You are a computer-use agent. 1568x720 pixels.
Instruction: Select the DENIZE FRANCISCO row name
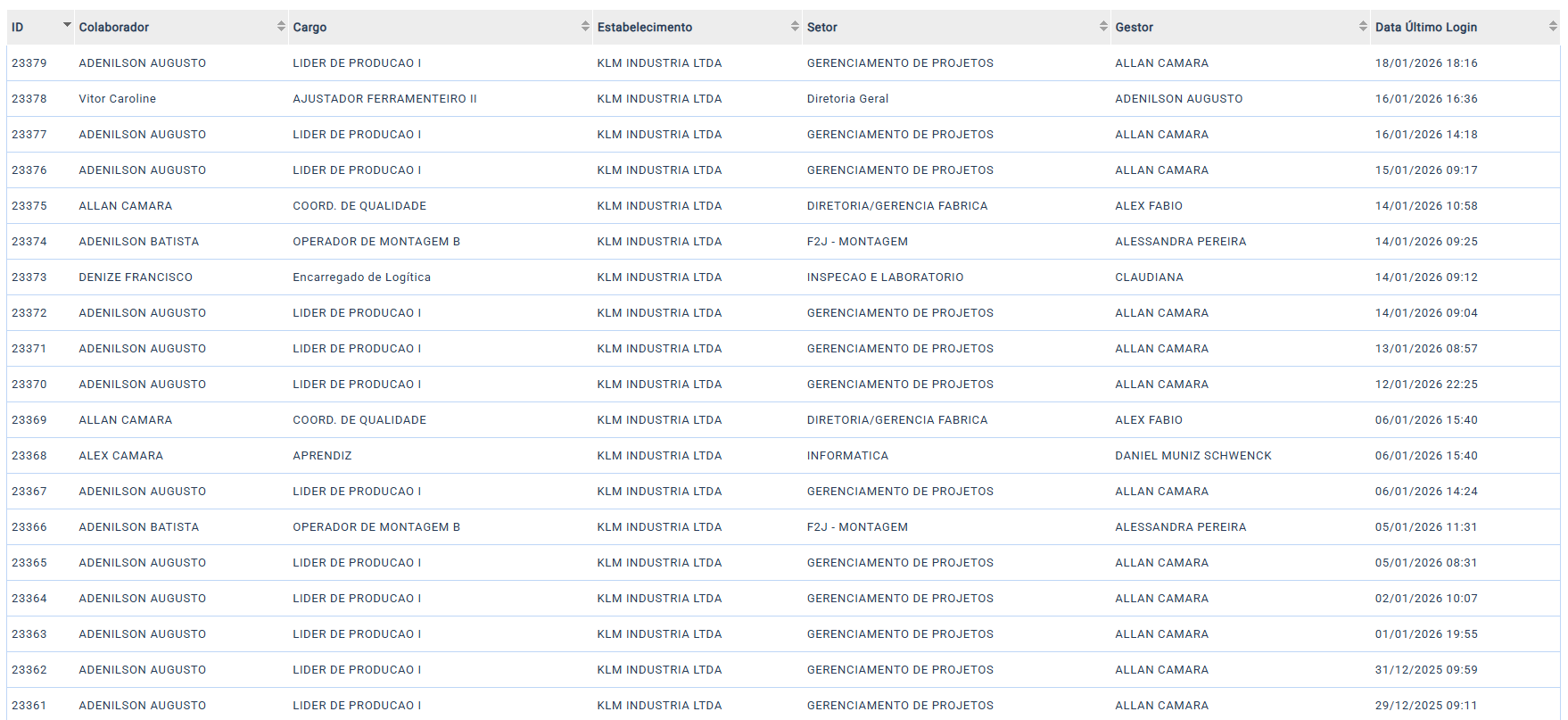pyautogui.click(x=136, y=277)
